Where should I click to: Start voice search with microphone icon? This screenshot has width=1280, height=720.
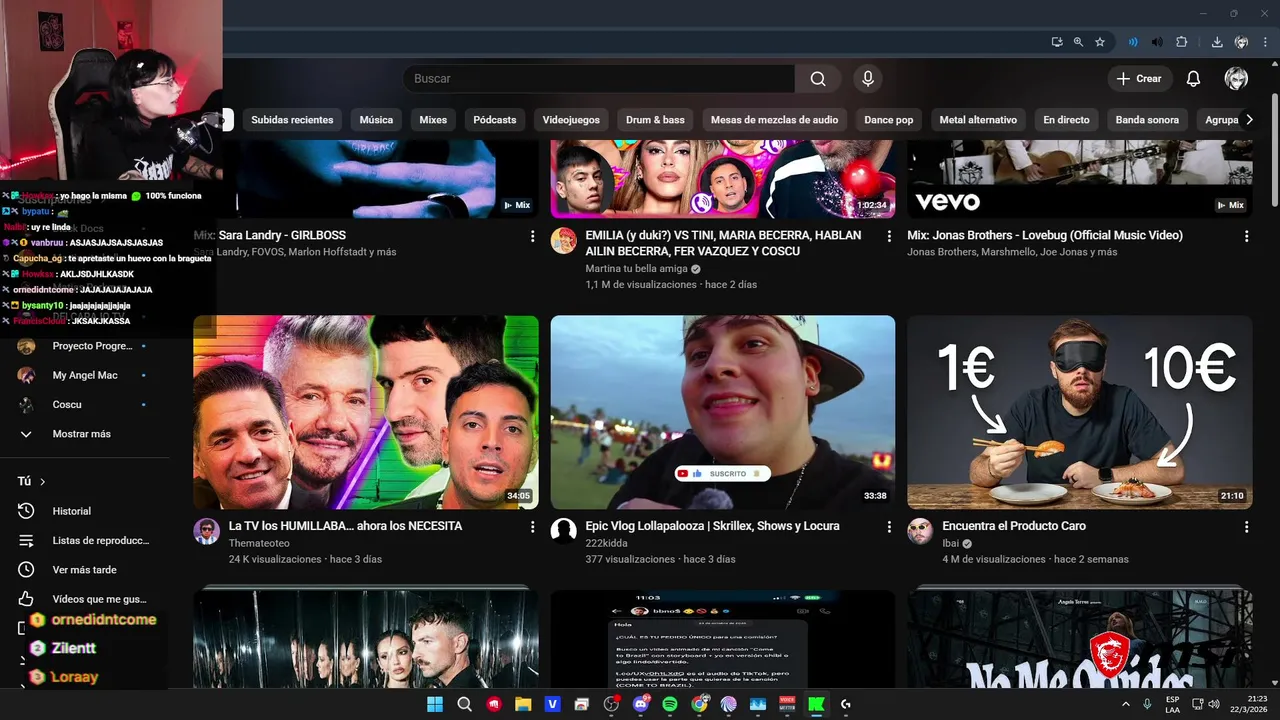pyautogui.click(x=867, y=79)
